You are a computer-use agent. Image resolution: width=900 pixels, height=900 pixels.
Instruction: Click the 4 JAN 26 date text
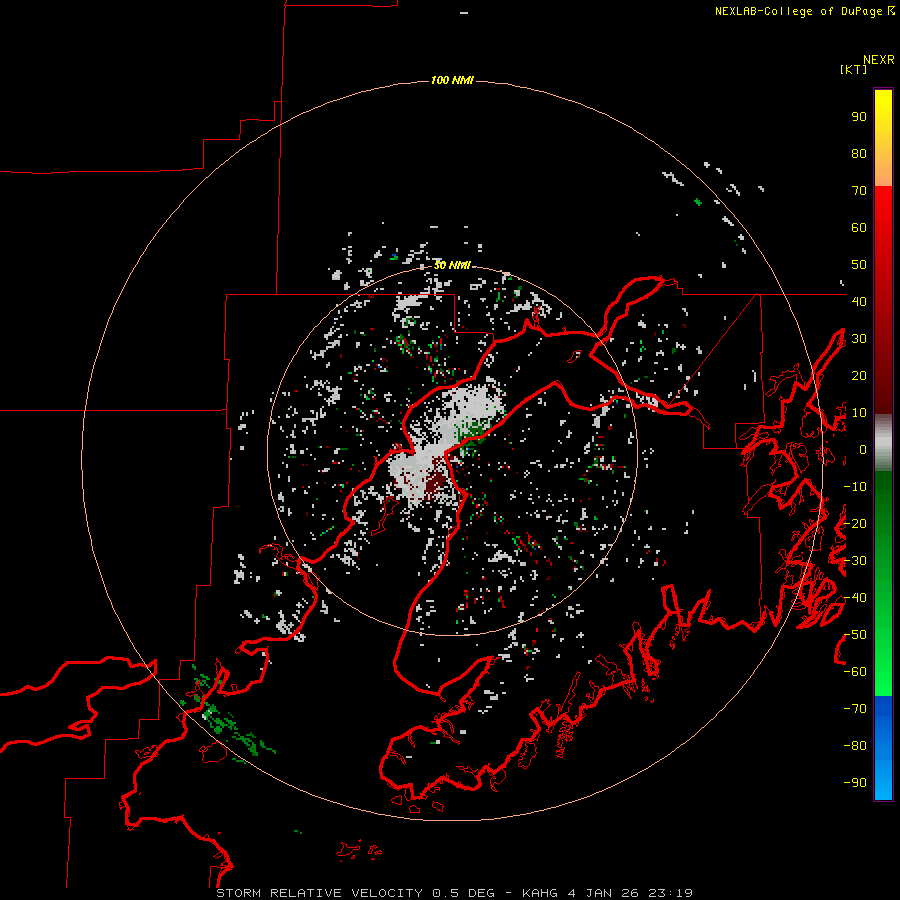[x=603, y=893]
